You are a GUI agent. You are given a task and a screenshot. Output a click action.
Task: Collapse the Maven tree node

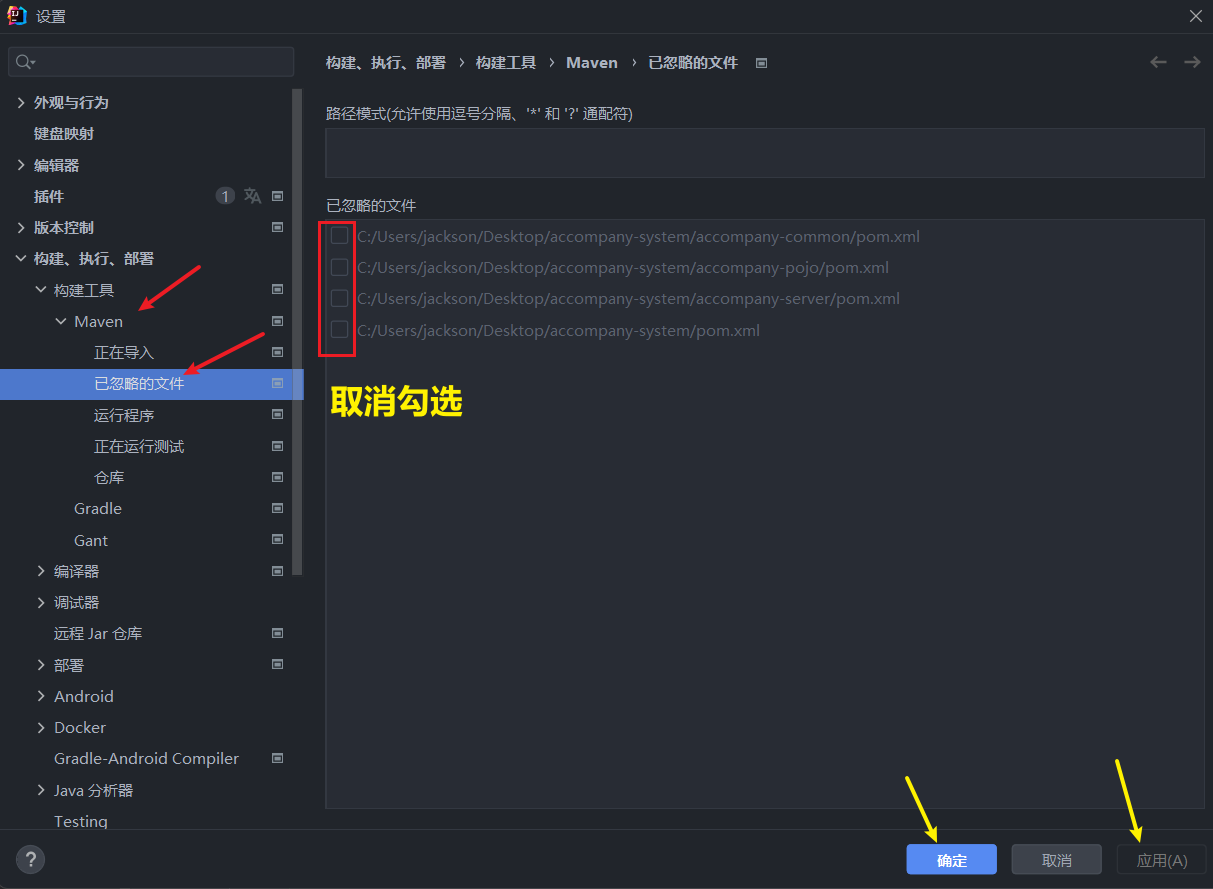pyautogui.click(x=61, y=321)
